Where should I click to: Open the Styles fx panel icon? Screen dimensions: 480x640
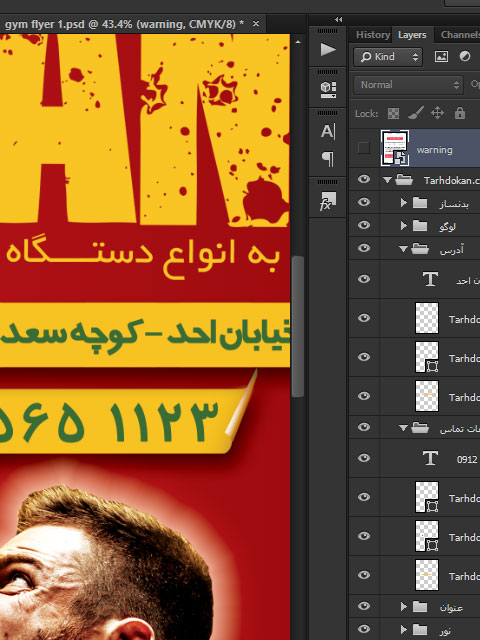click(328, 201)
